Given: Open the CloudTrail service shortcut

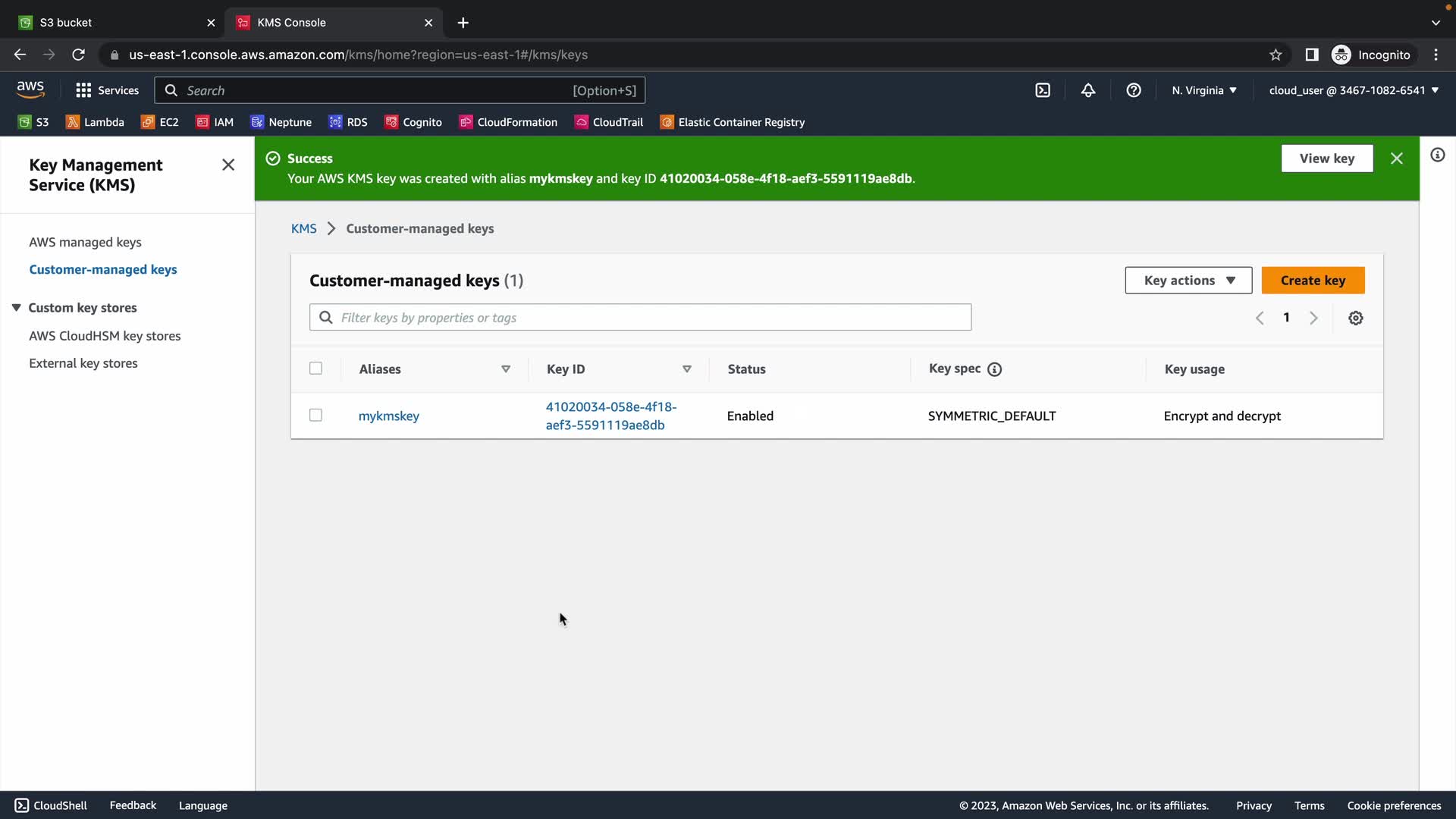Looking at the screenshot, I should click(x=609, y=122).
